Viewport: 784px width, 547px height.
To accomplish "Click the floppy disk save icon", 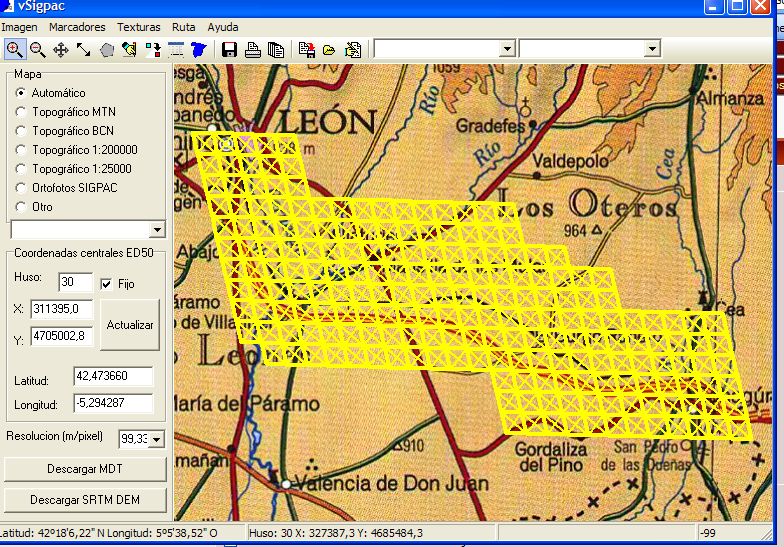I will pos(229,49).
